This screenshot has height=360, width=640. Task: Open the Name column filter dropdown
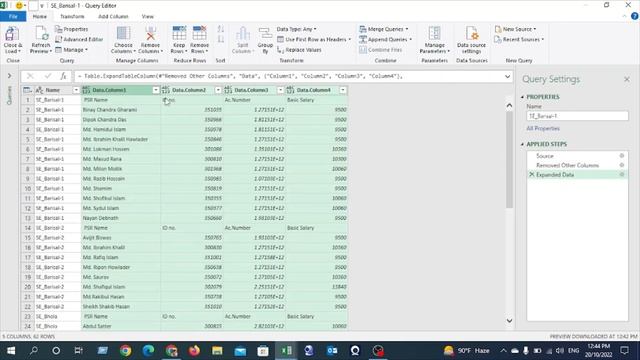76,90
